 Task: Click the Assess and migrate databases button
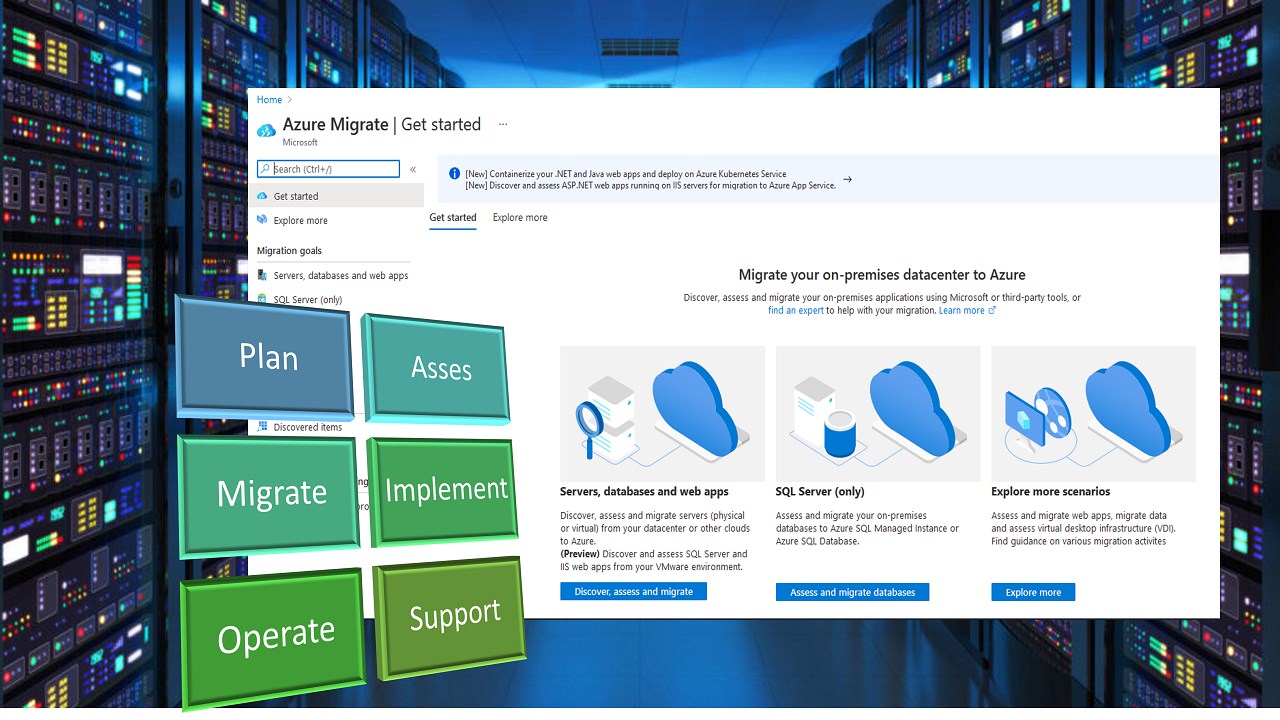click(852, 592)
